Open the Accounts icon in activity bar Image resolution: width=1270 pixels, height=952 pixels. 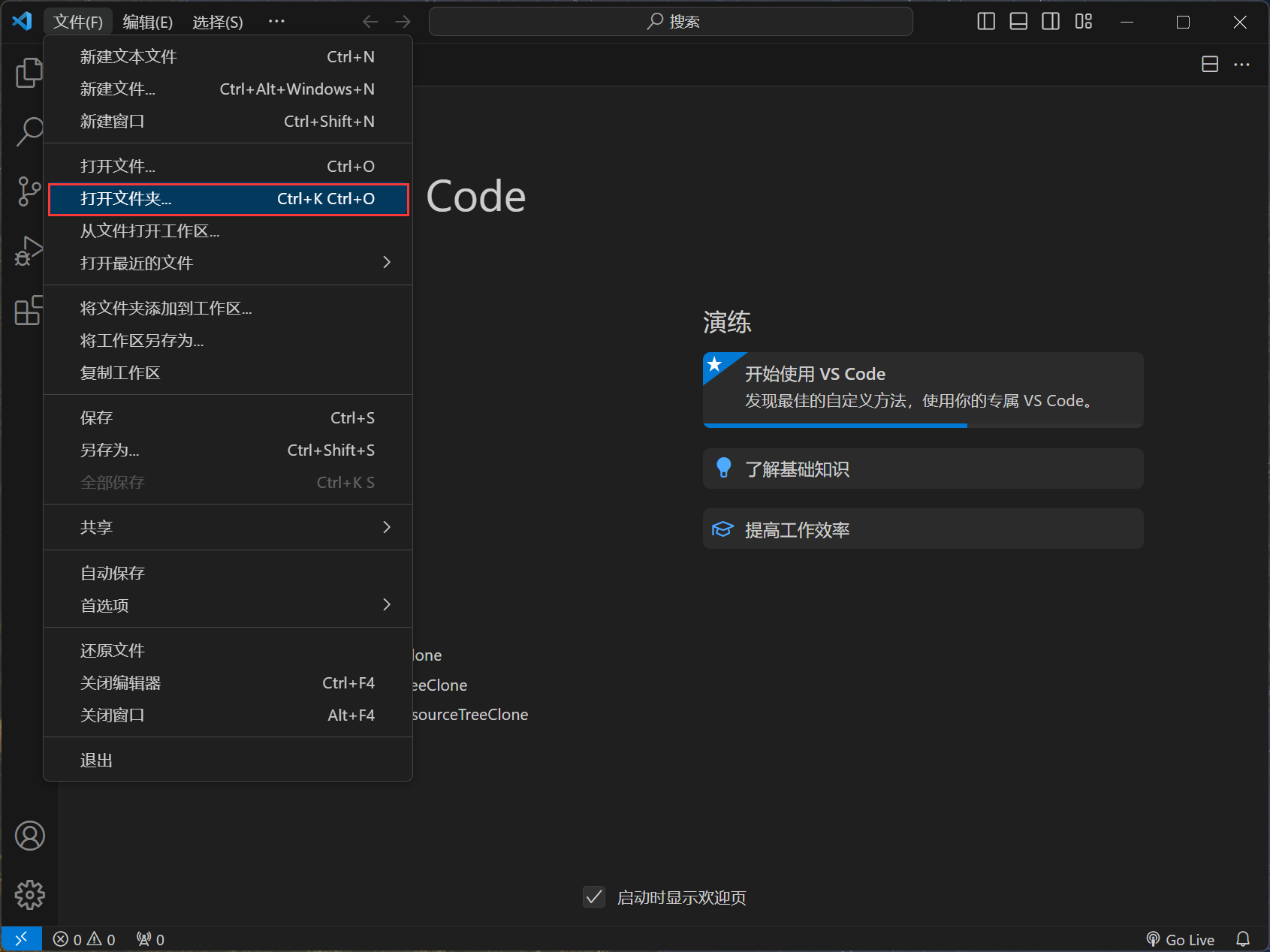click(30, 836)
